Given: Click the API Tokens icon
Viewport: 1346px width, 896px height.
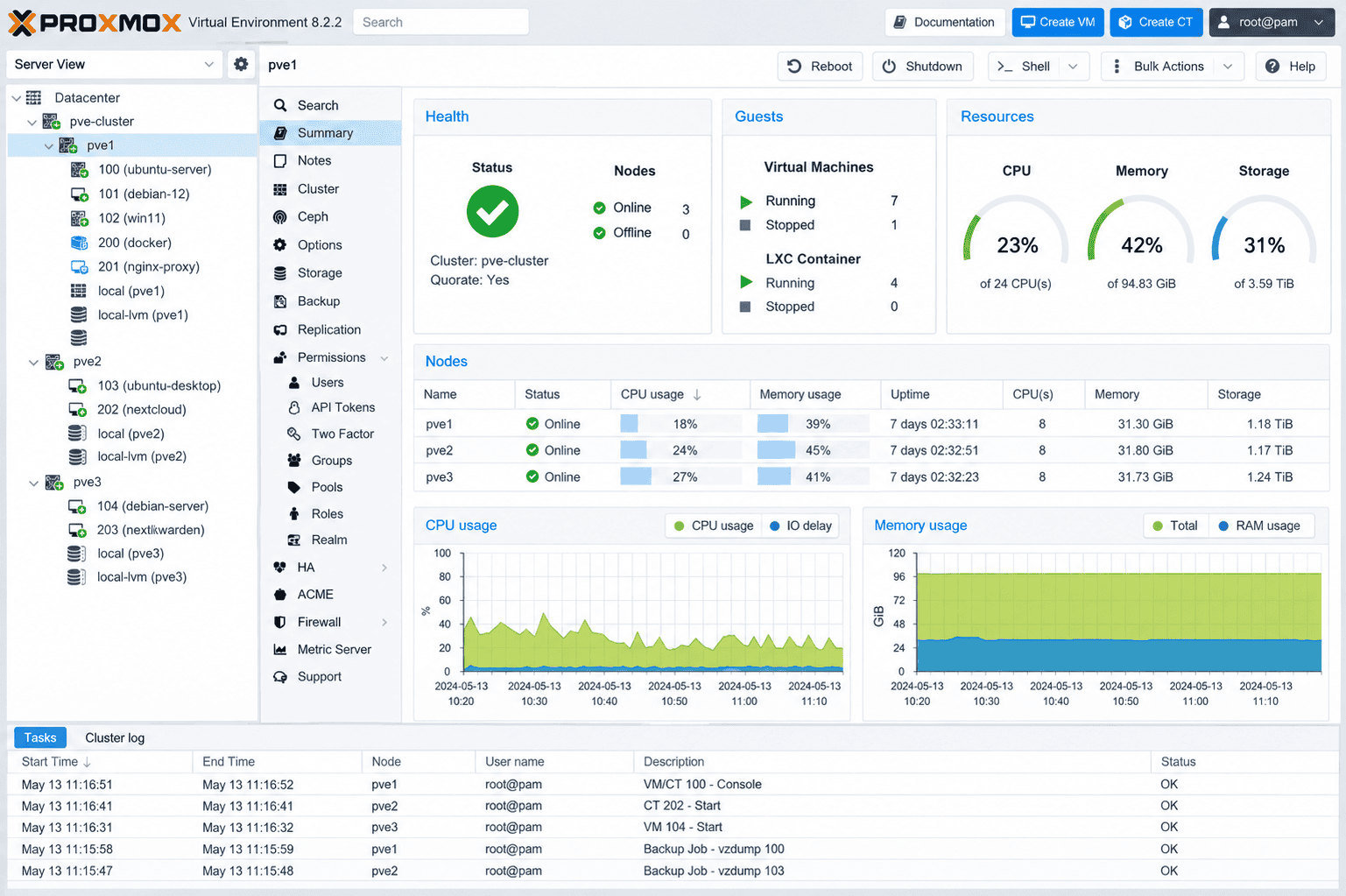Looking at the screenshot, I should click(294, 407).
